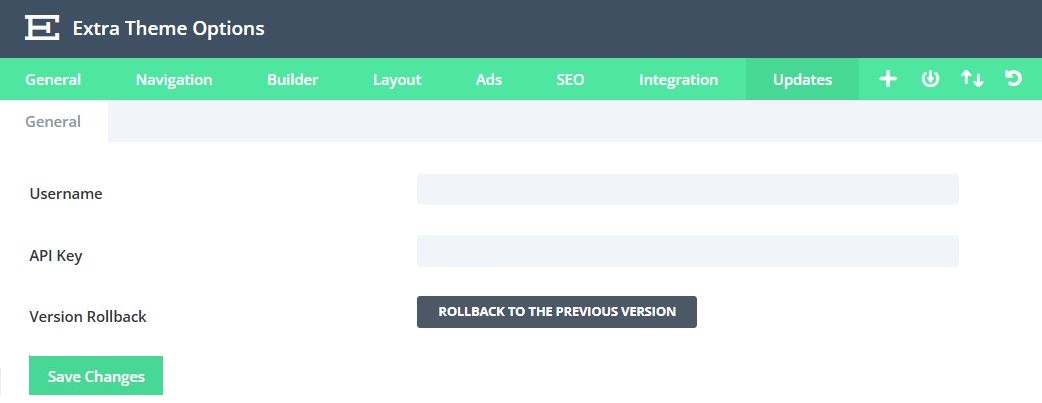The height and width of the screenshot is (403, 1042).
Task: Click the Save Changes button
Action: [96, 376]
